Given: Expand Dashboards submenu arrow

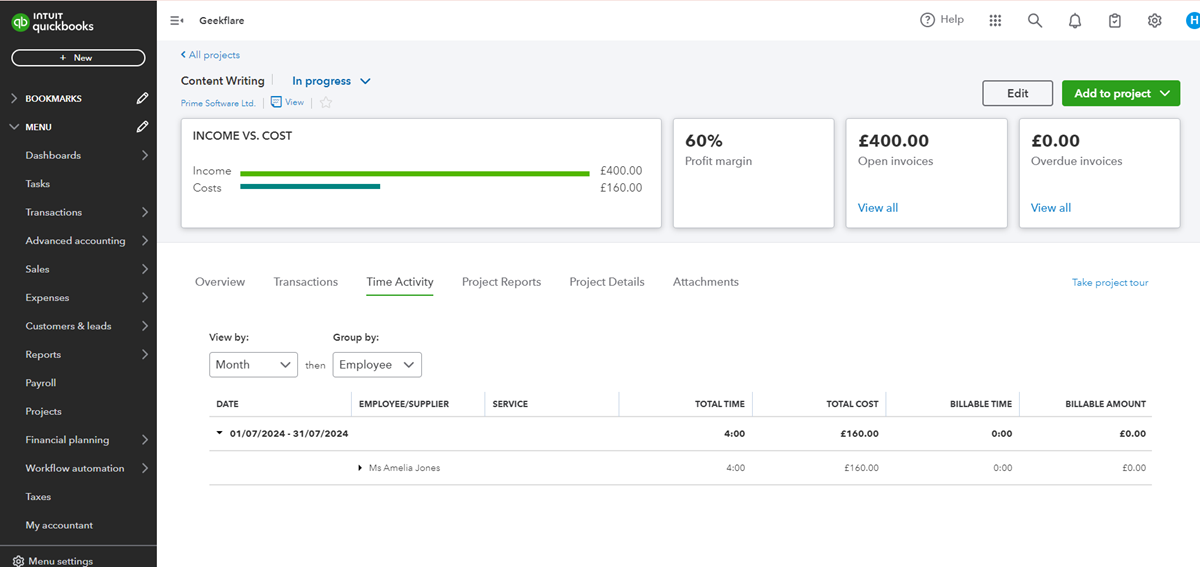Looking at the screenshot, I should 145,155.
